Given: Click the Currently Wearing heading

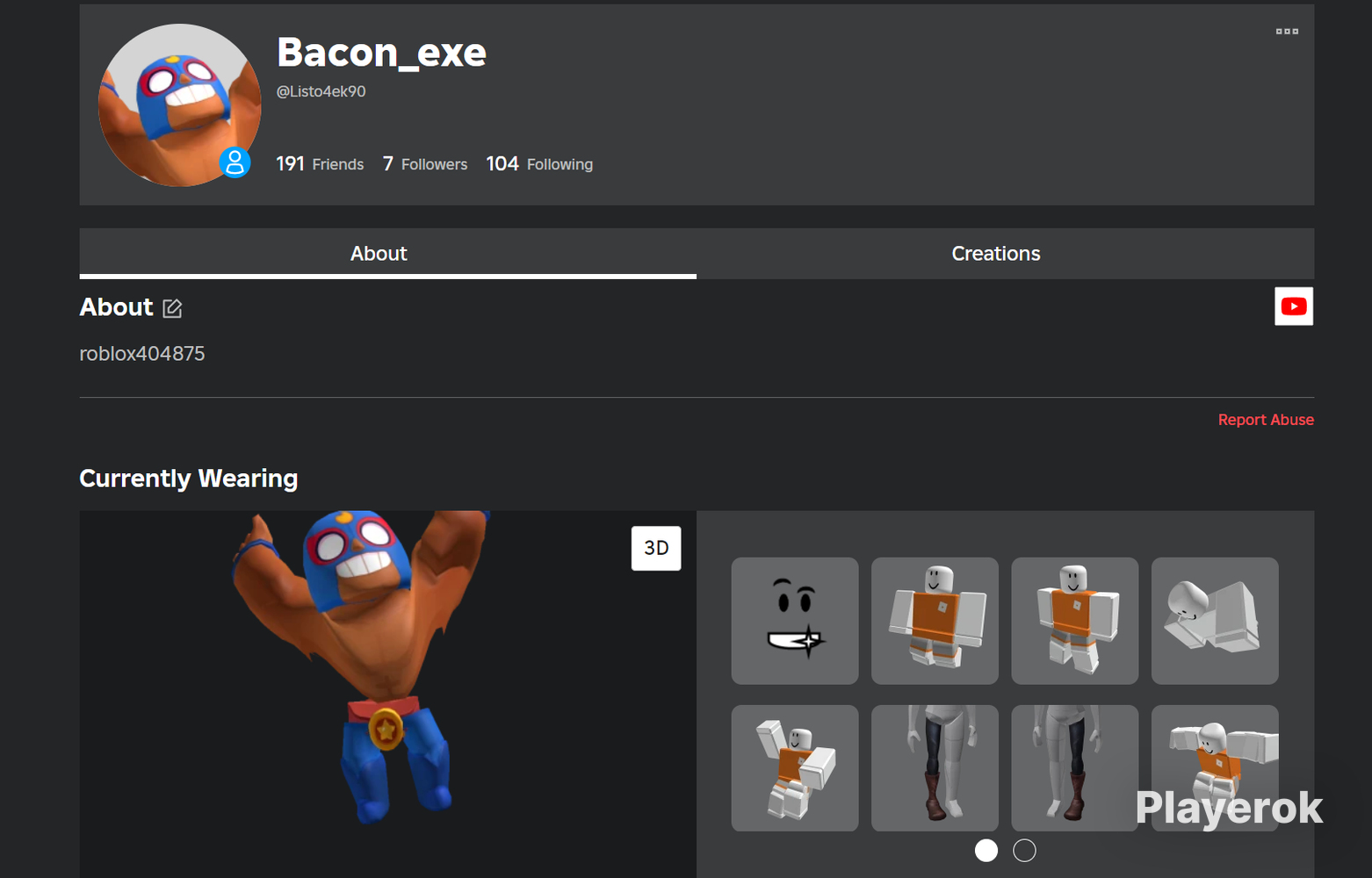Looking at the screenshot, I should (x=189, y=479).
